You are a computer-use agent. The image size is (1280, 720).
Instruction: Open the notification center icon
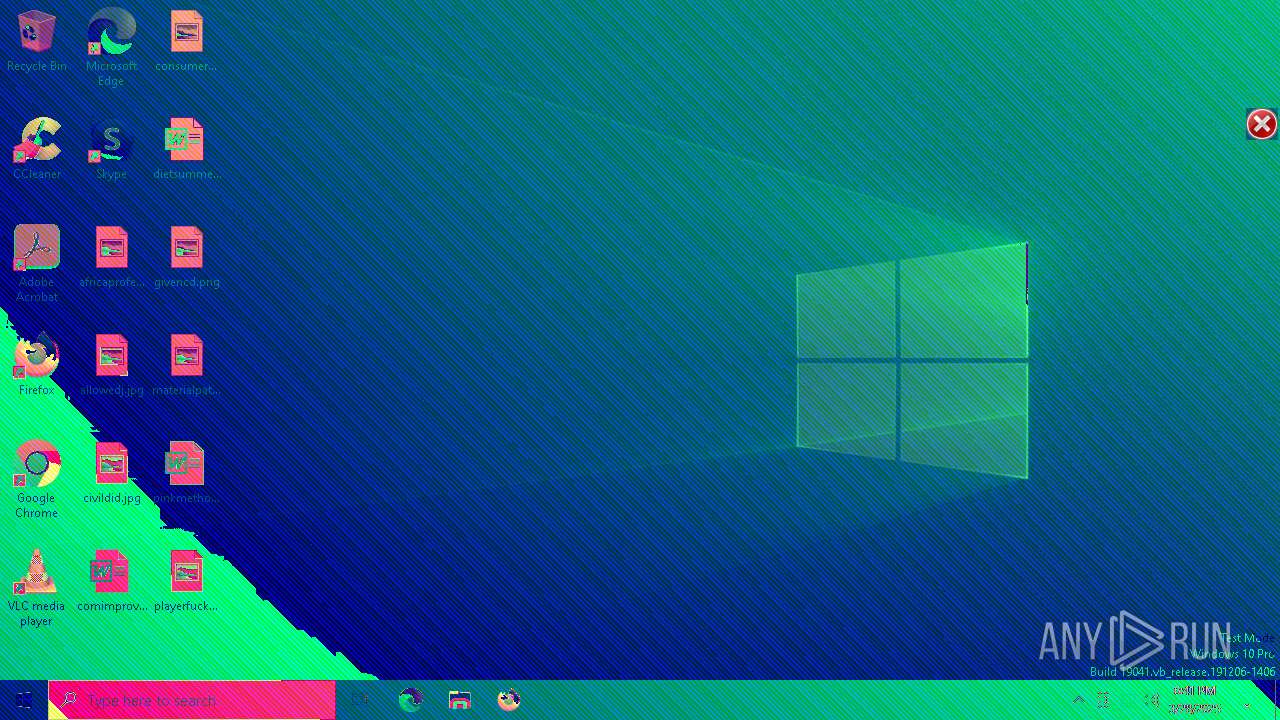point(1247,700)
